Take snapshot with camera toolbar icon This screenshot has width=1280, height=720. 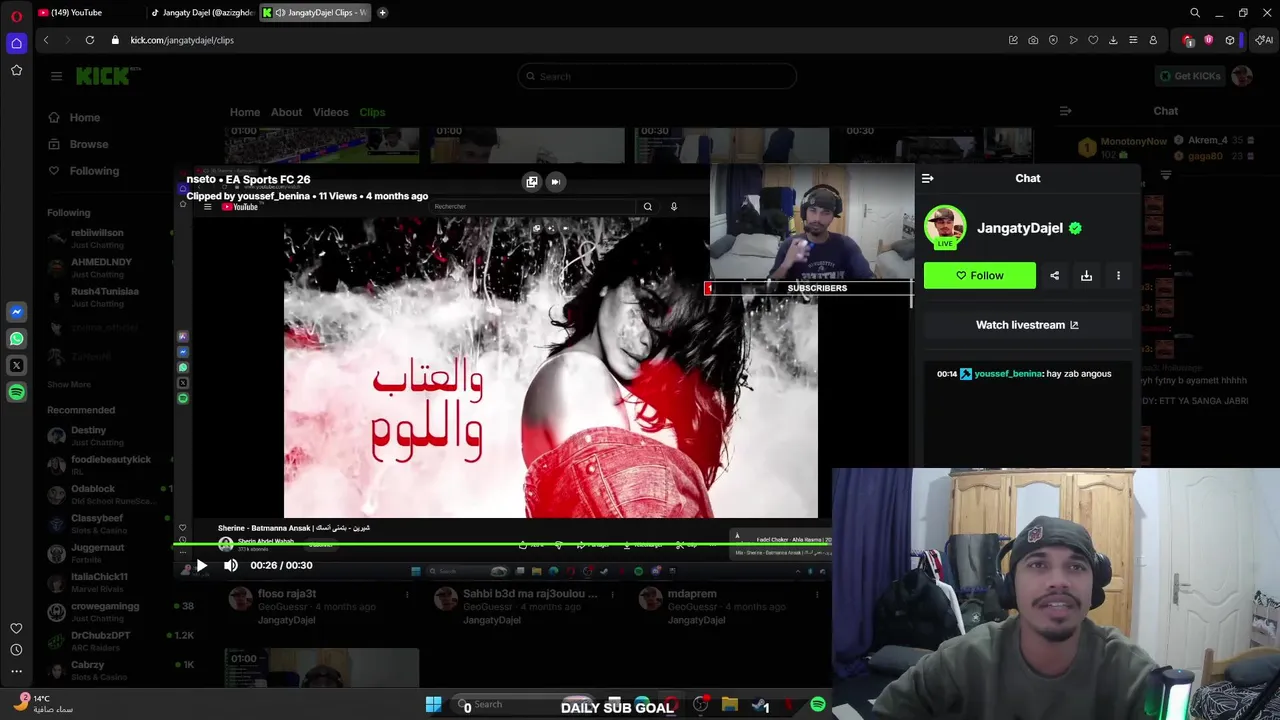tap(1033, 40)
